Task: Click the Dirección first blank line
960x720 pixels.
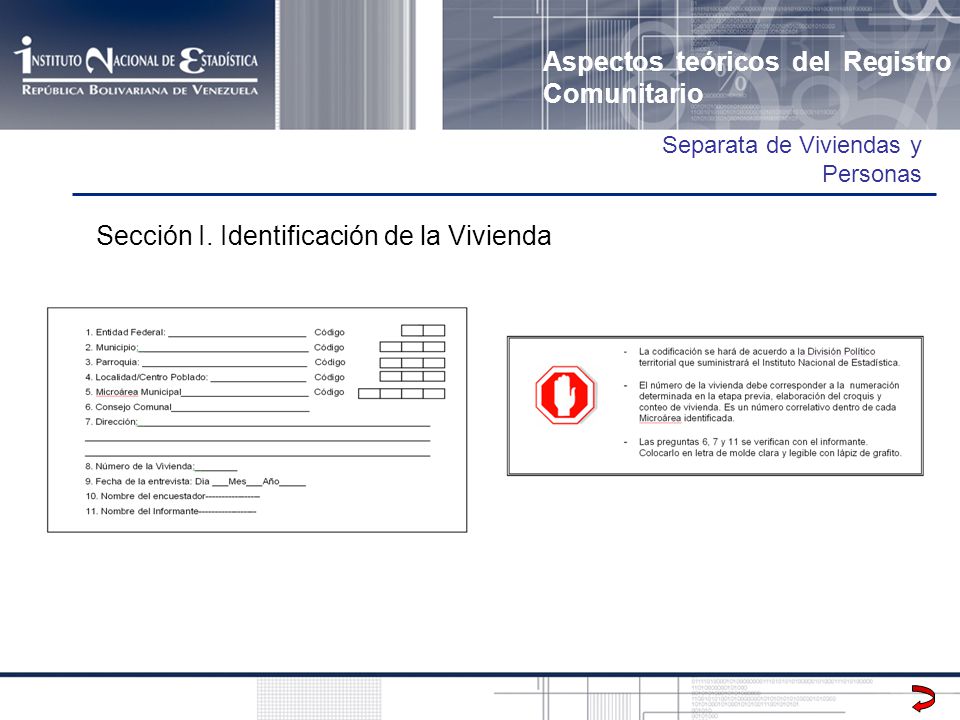Action: tap(284, 422)
